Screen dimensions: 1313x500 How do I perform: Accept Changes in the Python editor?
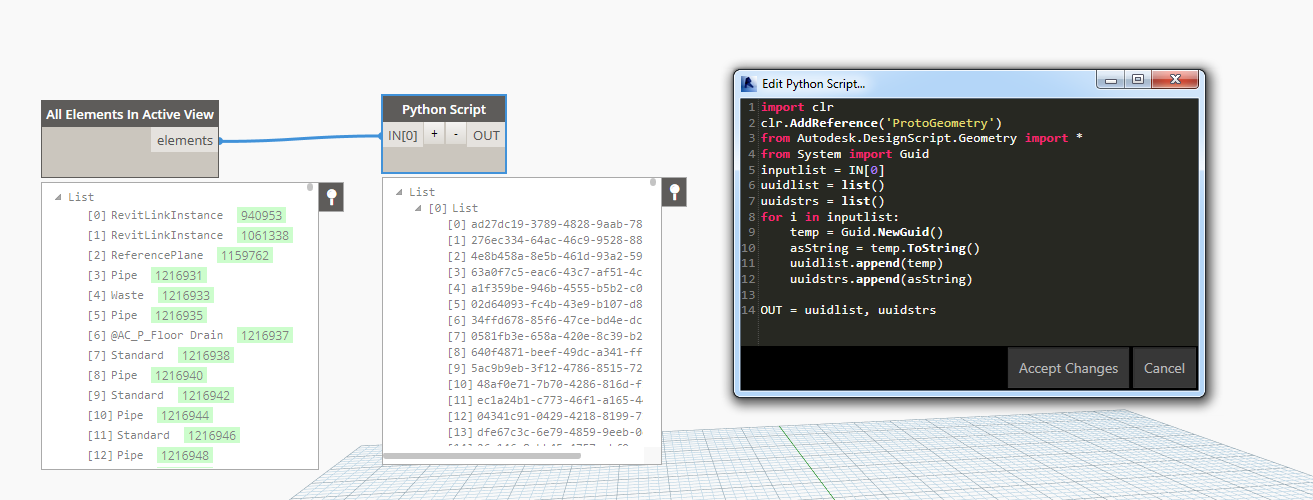tap(1068, 368)
